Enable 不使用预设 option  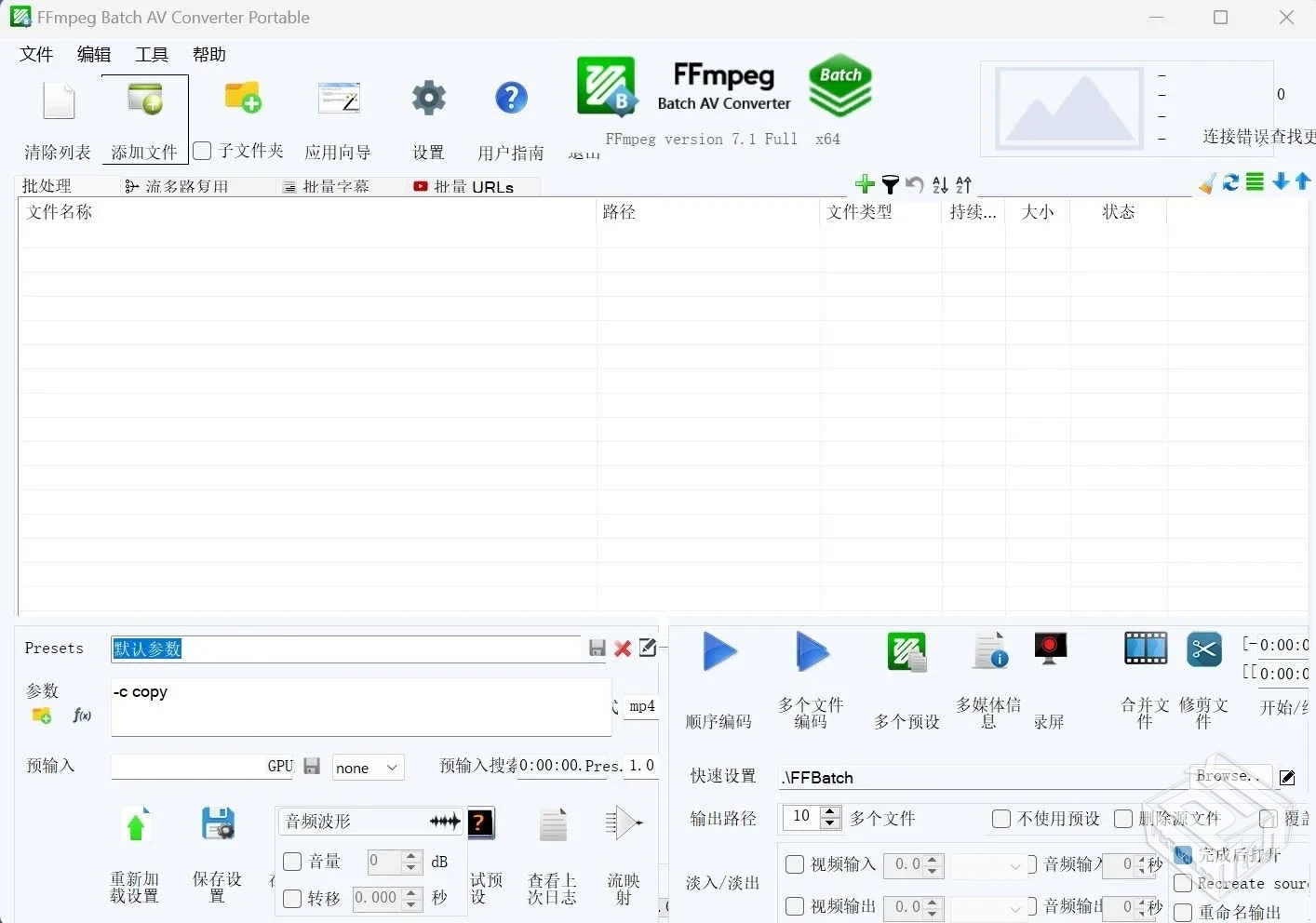[1001, 819]
